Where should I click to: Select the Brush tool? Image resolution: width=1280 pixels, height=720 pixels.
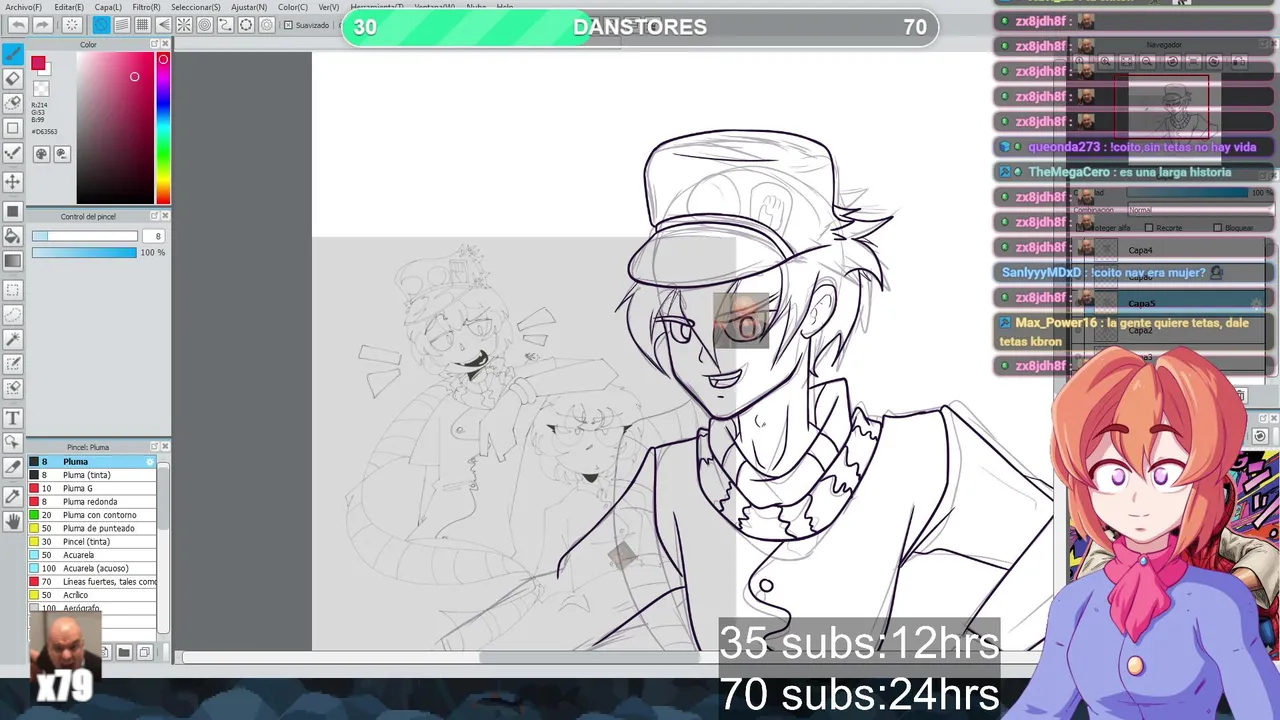coord(13,54)
